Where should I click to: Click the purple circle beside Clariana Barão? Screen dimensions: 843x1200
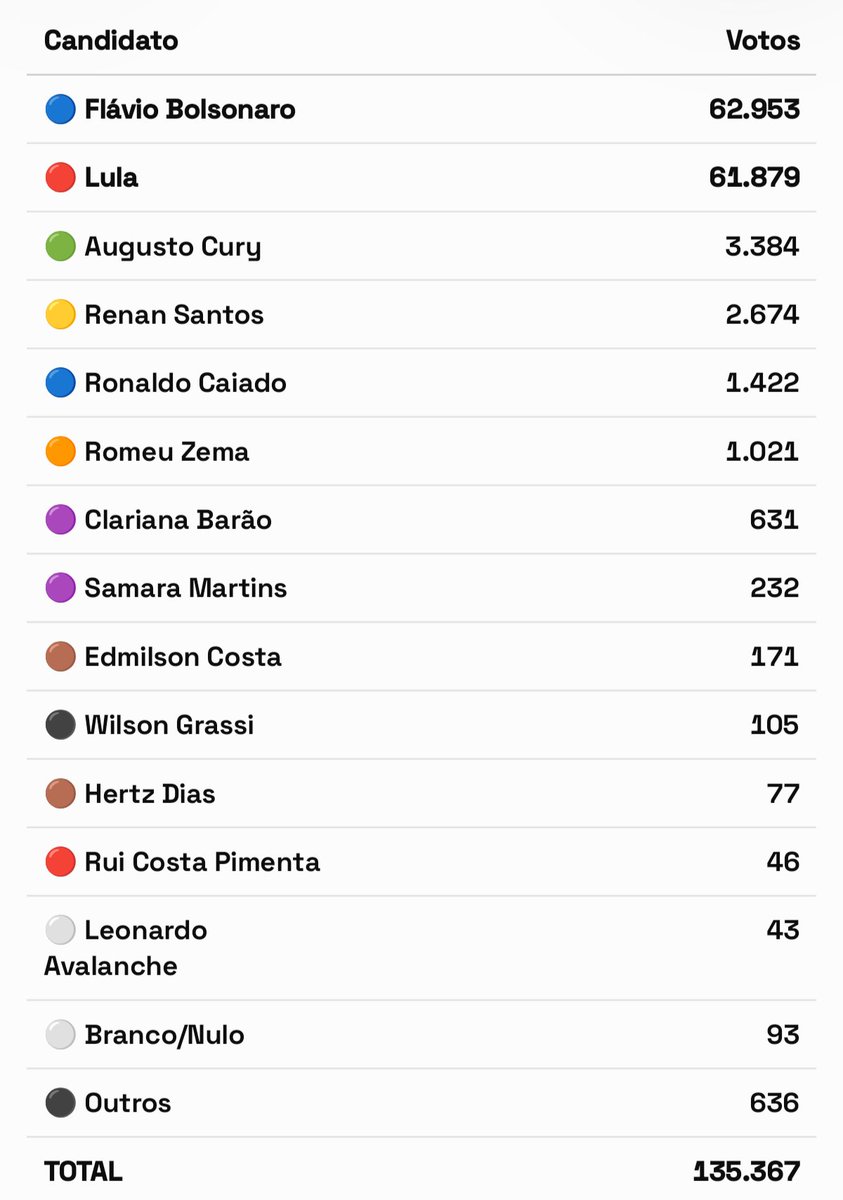coord(60,520)
